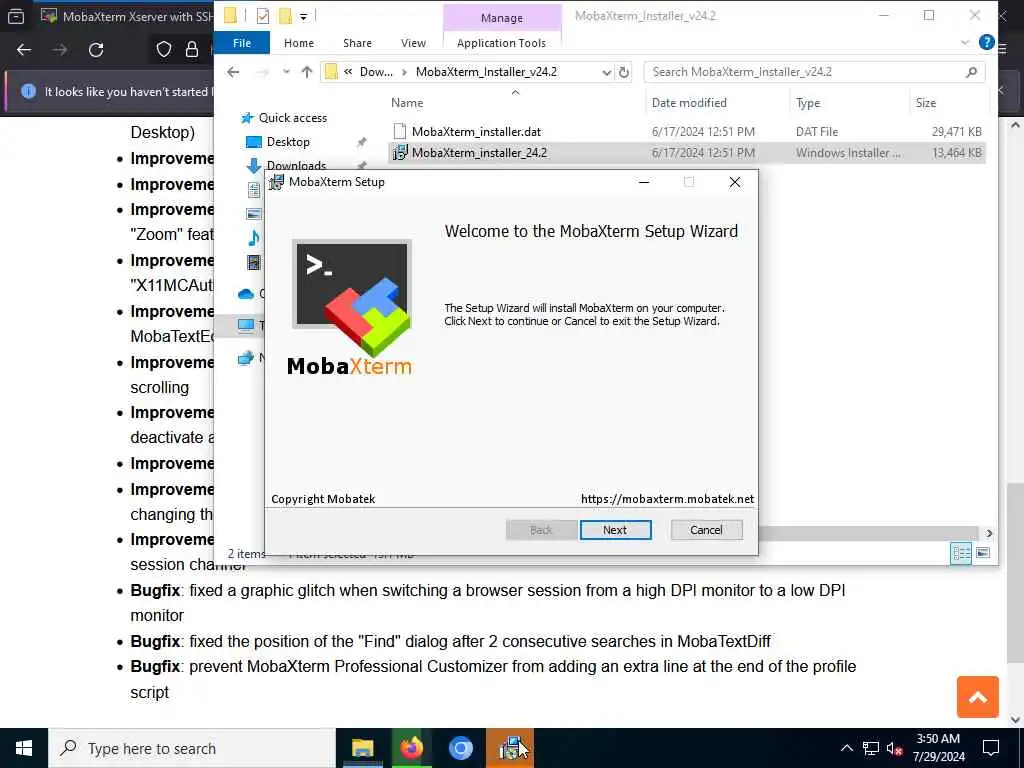Click Next in MobaXterm Setup wizard

615,530
